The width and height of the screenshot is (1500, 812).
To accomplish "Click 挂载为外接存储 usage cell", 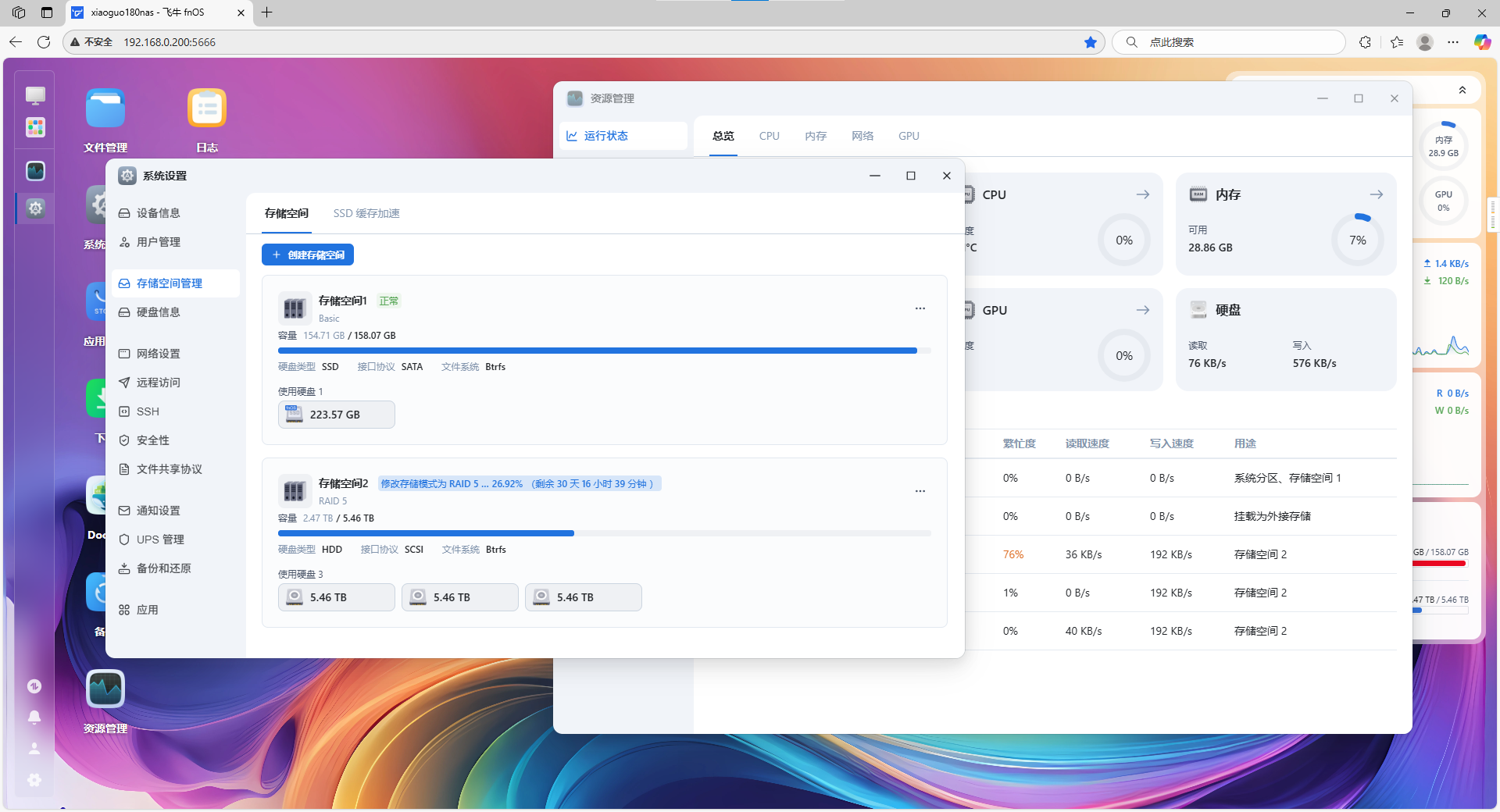I will point(1272,516).
